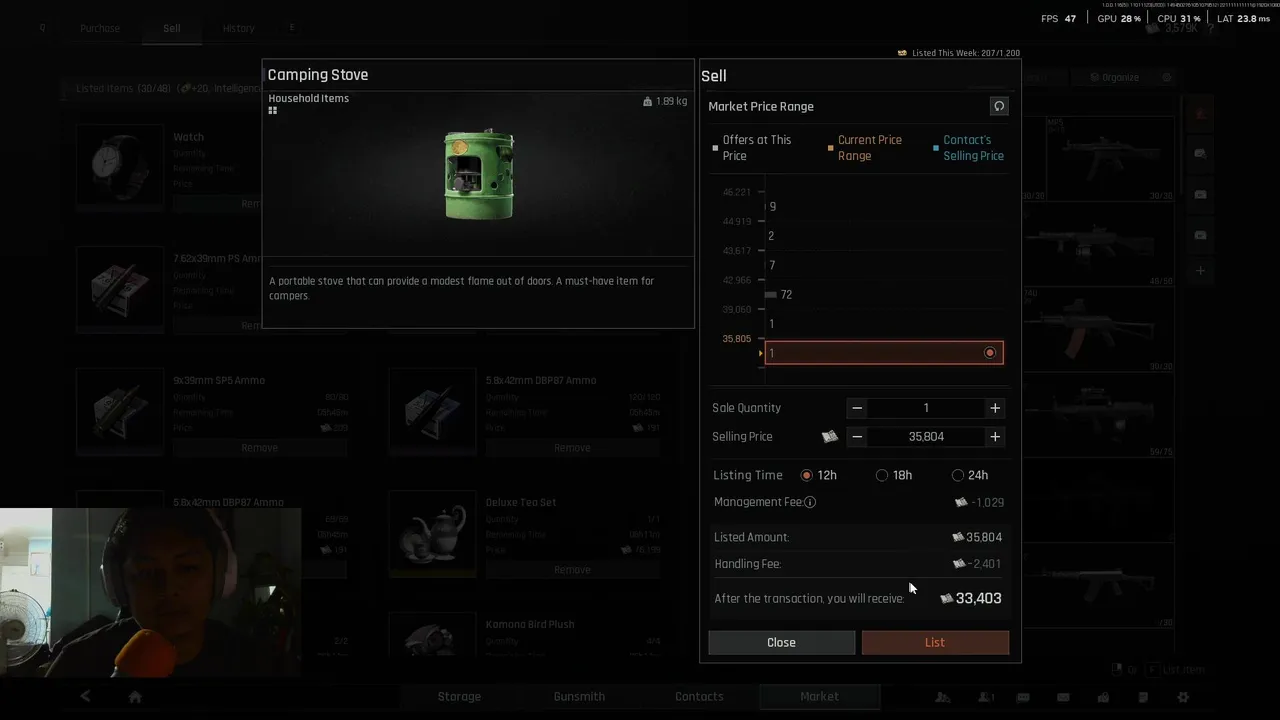Increase Sale Quantity with plus button

pyautogui.click(x=995, y=408)
